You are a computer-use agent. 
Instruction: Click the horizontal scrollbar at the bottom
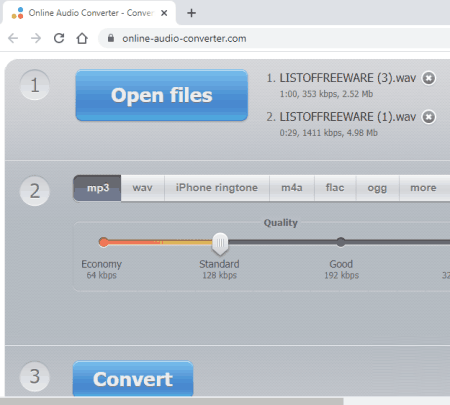point(172,401)
